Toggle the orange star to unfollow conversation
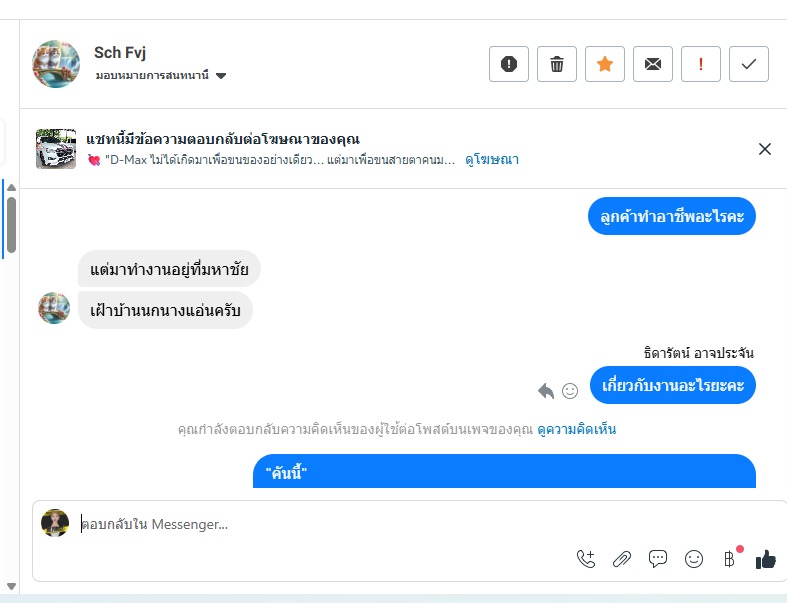Viewport: 787px width, 603px height. (605, 64)
